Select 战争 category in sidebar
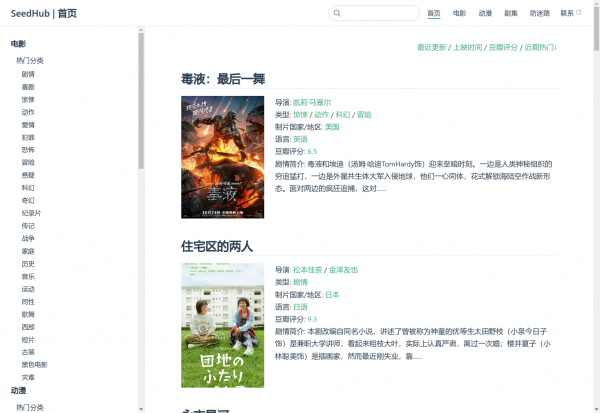The height and width of the screenshot is (413, 600). point(28,238)
